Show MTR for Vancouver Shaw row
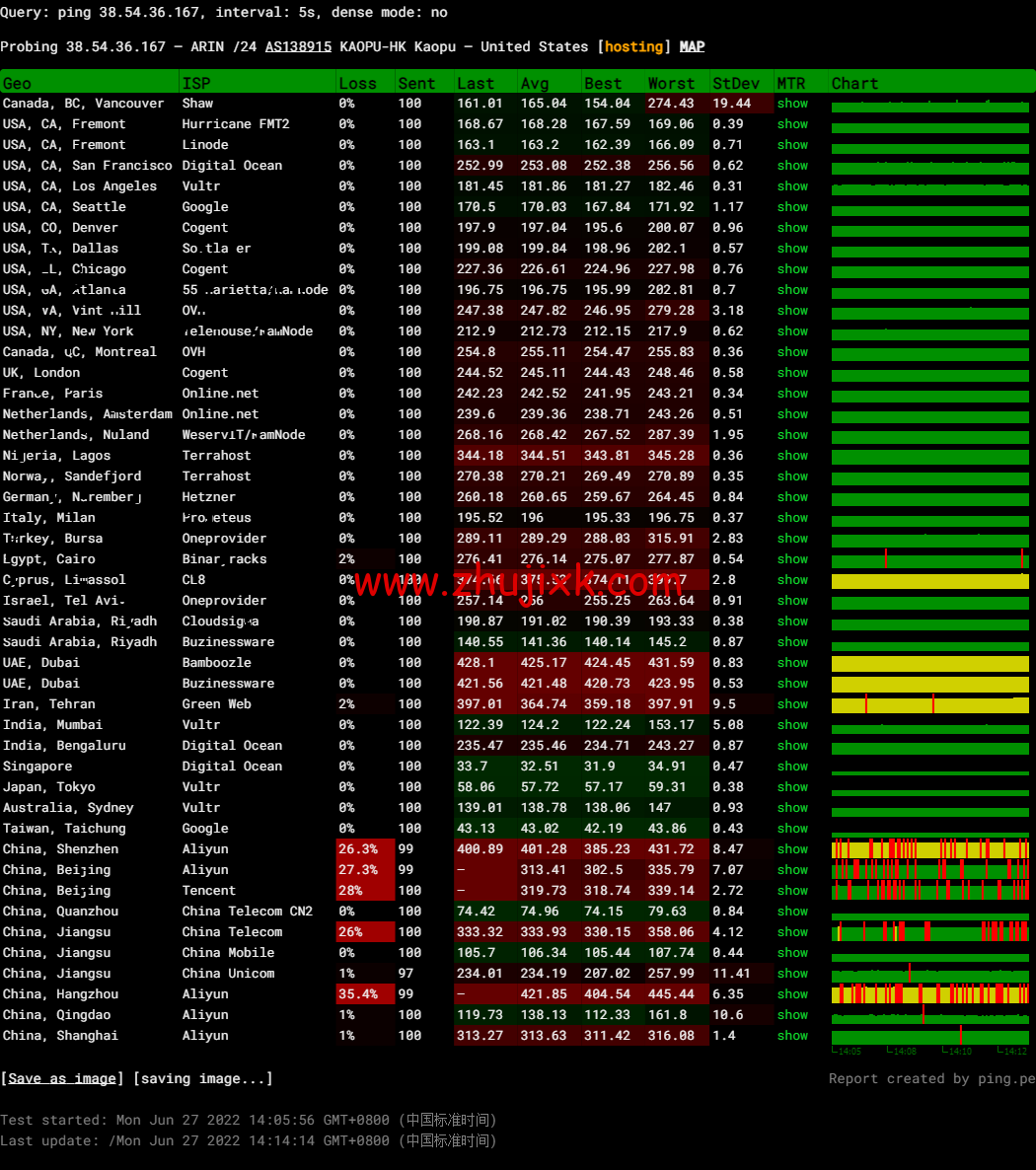The width and height of the screenshot is (1036, 1170). click(x=791, y=104)
